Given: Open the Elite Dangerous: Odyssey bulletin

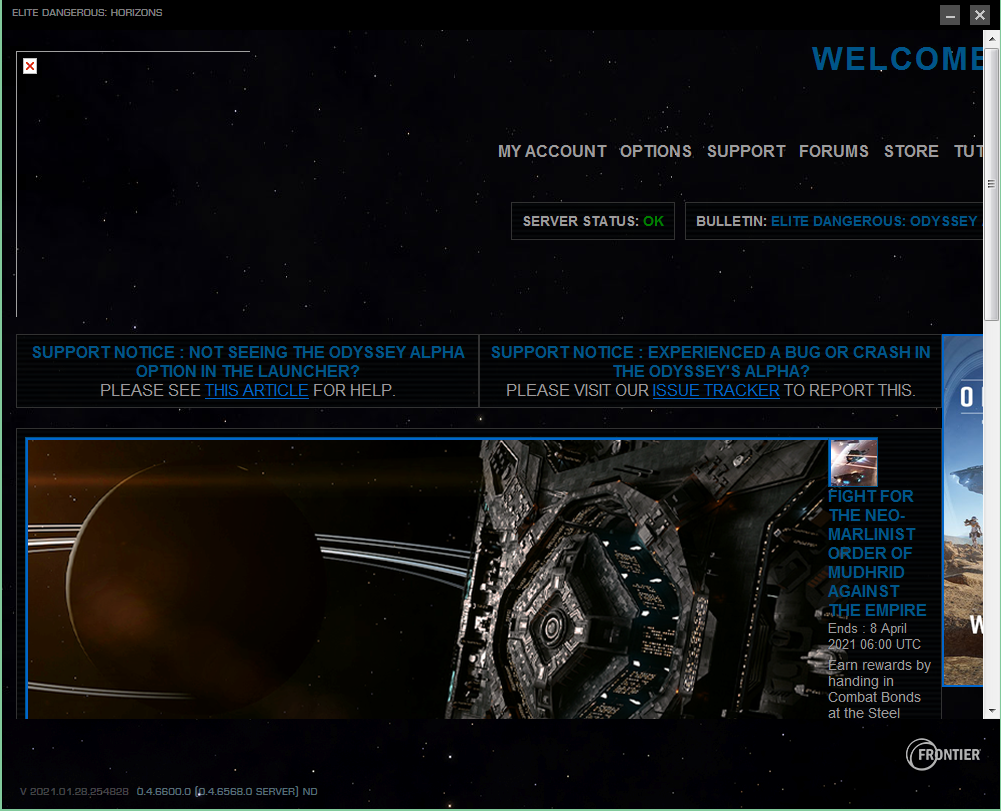Looking at the screenshot, I should point(876,221).
